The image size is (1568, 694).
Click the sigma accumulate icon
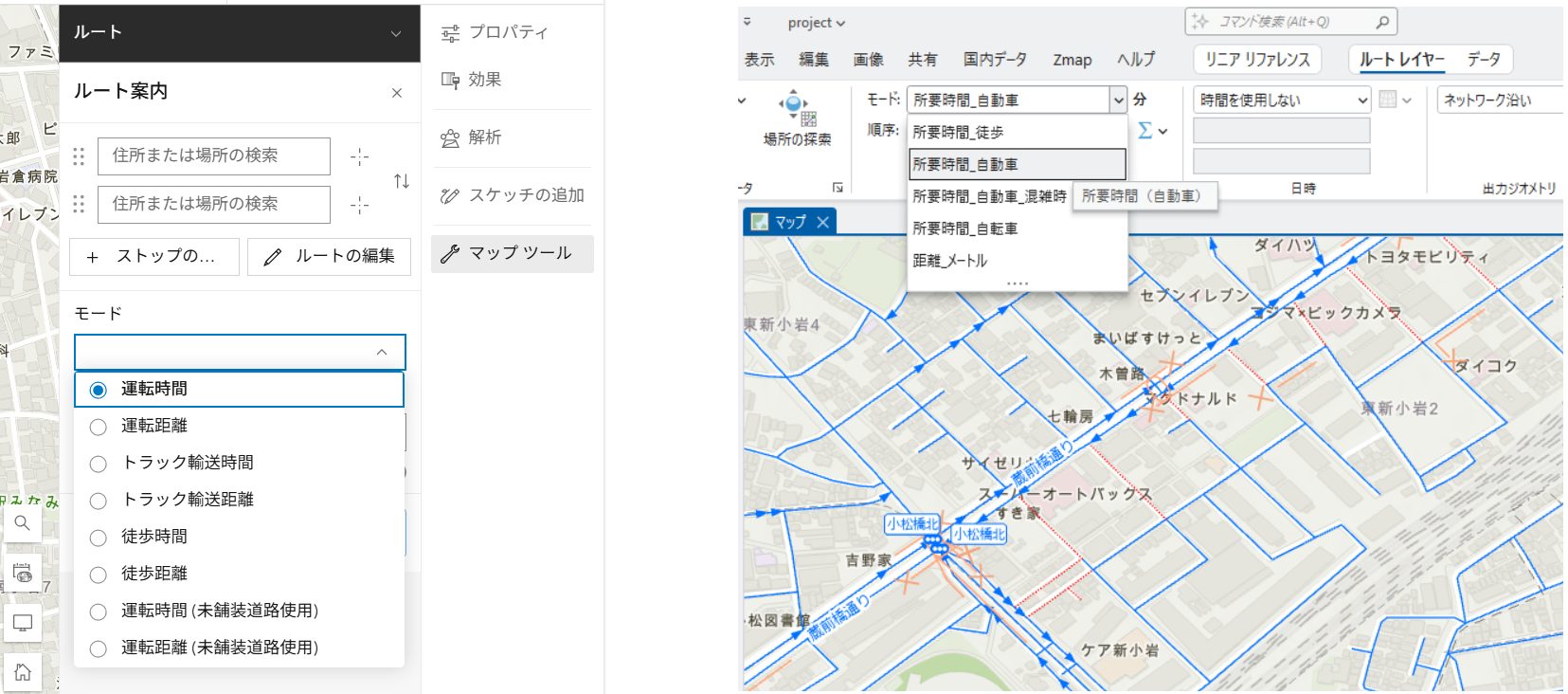tap(1145, 131)
